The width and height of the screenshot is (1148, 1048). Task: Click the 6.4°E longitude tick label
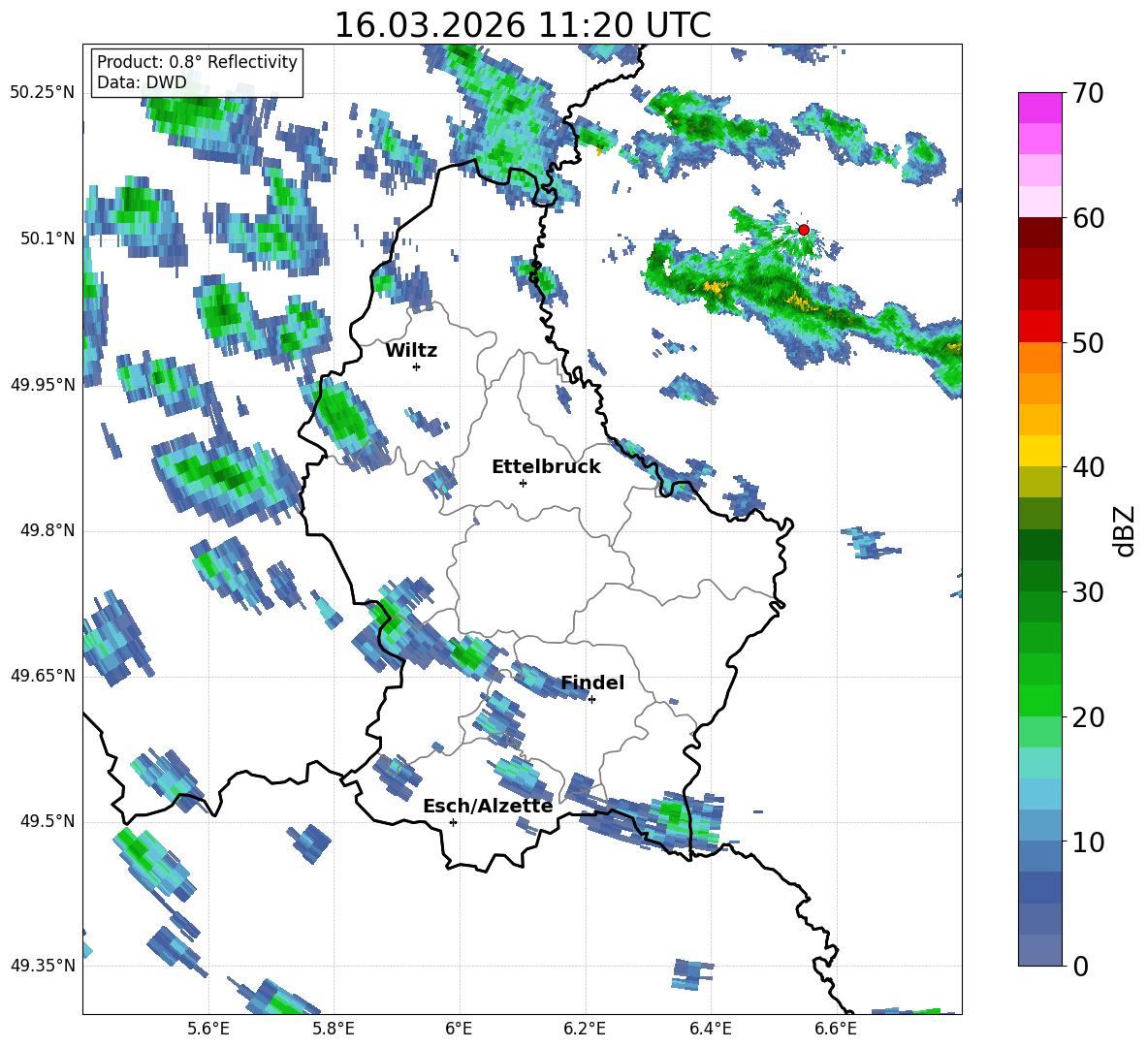pos(710,1029)
